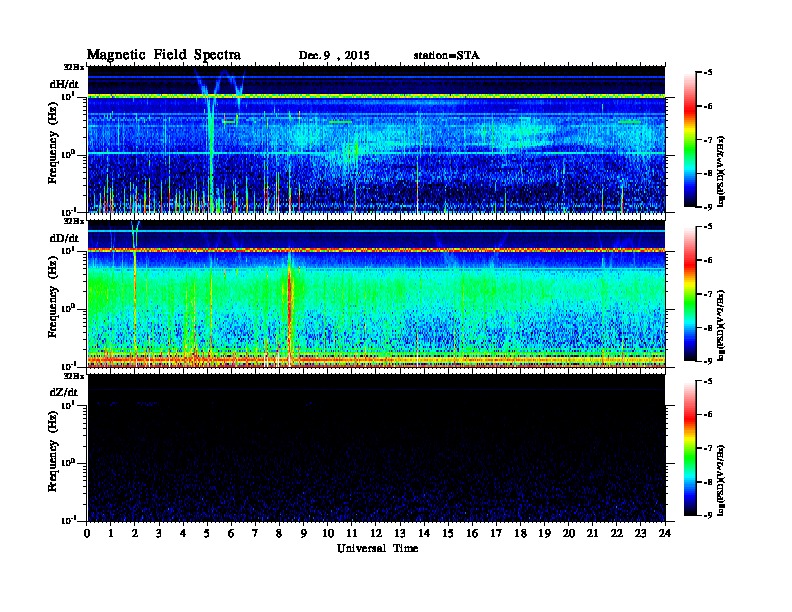
Task: Click hour 22 on the Universal Time axis
Action: [617, 533]
